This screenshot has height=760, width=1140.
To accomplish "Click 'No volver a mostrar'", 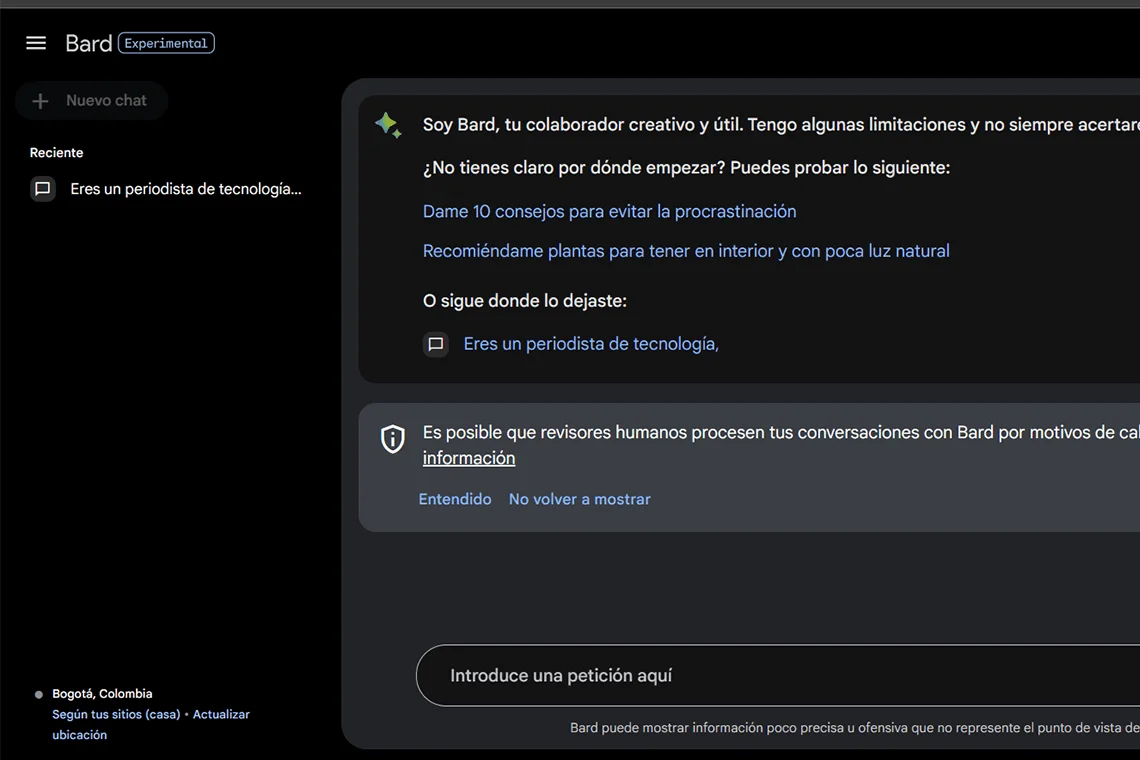I will tap(579, 499).
